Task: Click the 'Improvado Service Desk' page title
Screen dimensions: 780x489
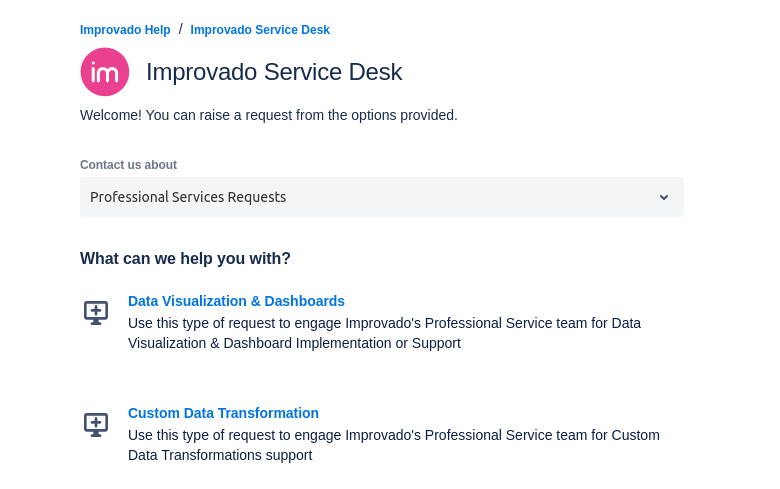Action: point(274,72)
